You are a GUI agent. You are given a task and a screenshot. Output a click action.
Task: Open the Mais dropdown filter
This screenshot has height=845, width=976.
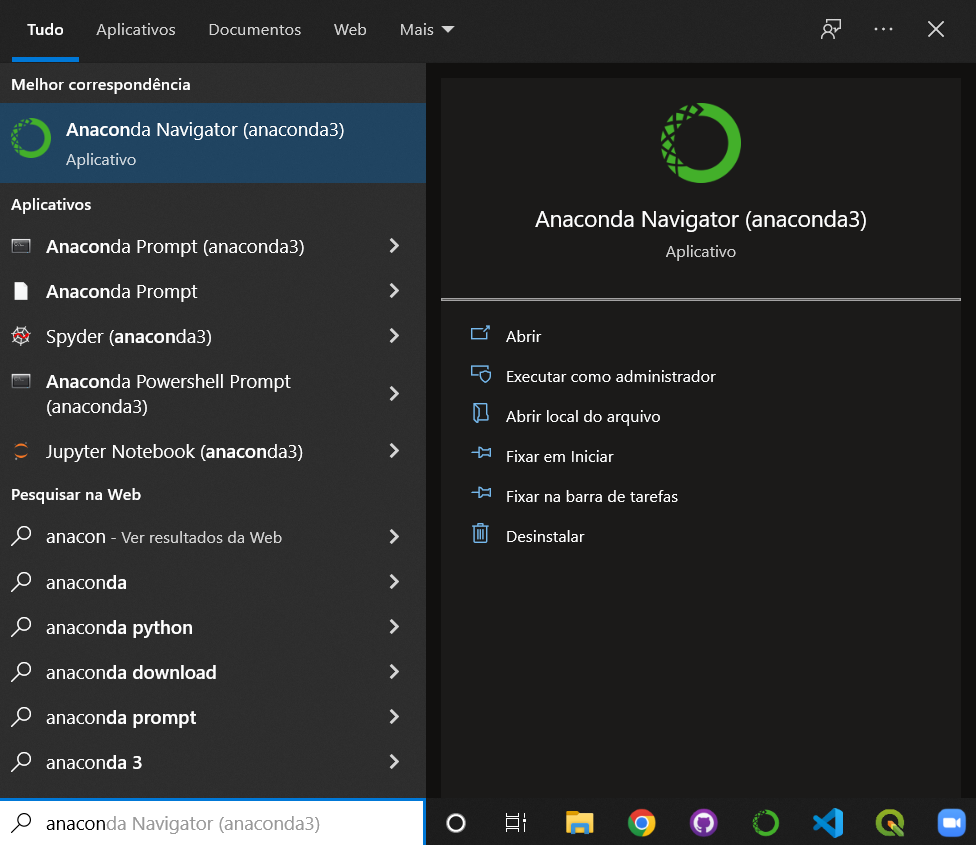(427, 29)
